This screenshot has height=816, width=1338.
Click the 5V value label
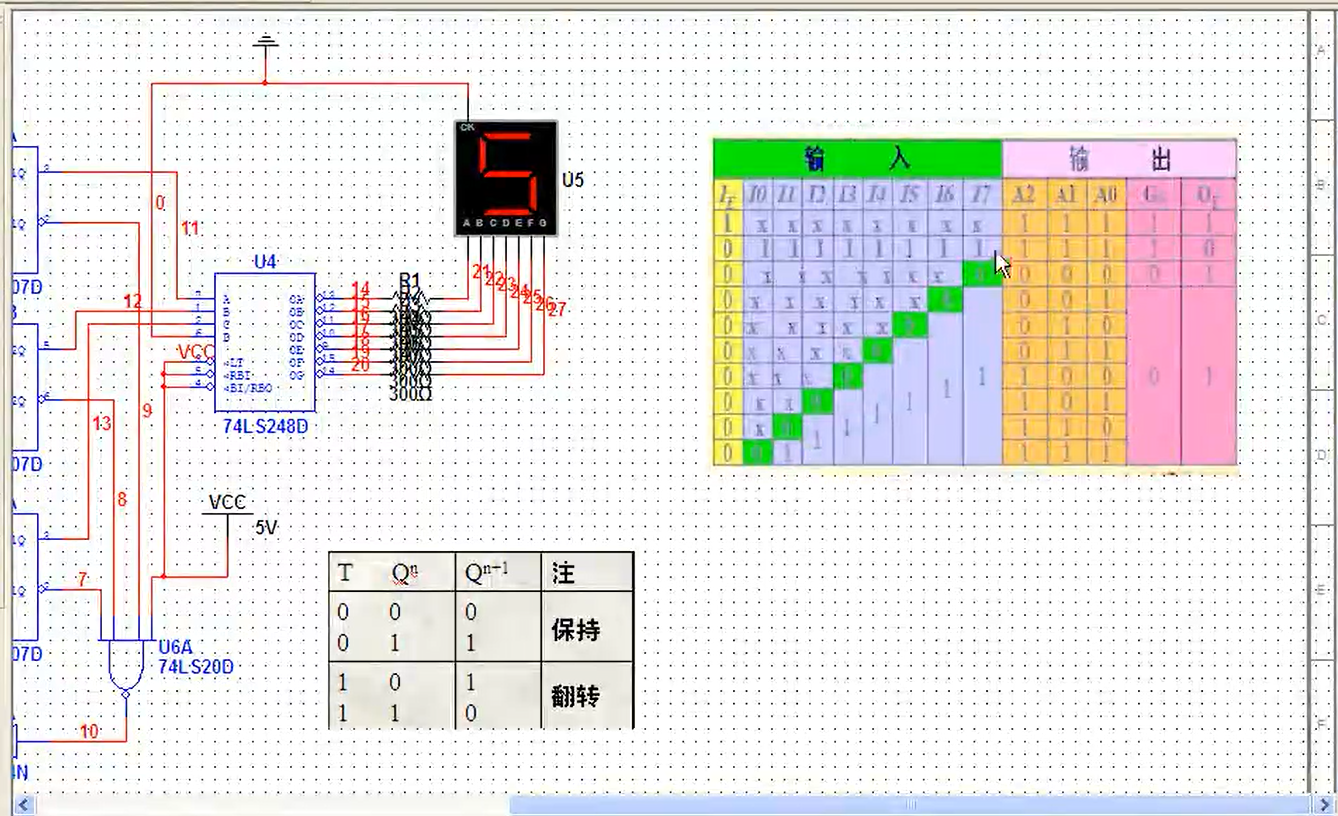265,528
